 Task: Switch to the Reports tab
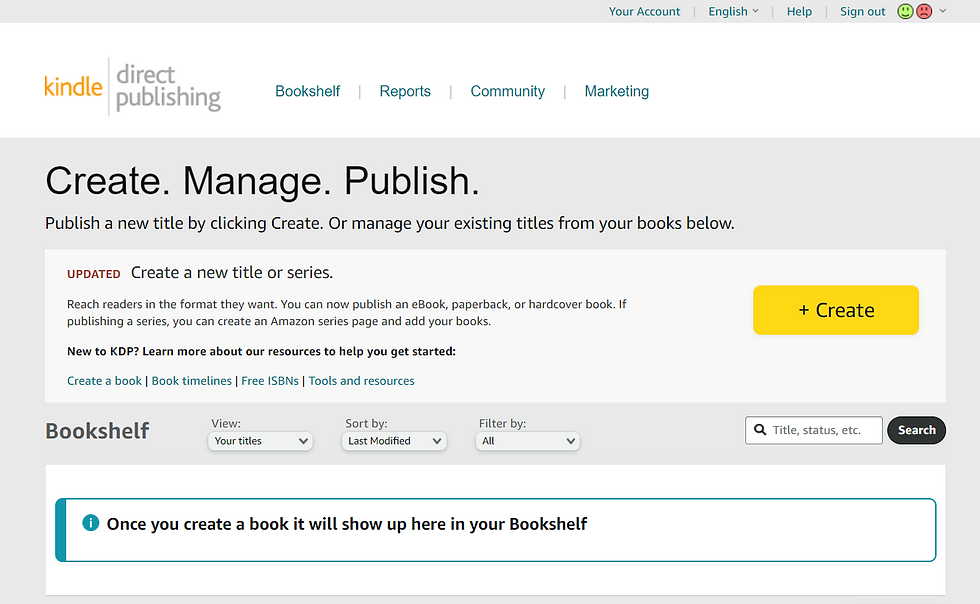point(405,91)
